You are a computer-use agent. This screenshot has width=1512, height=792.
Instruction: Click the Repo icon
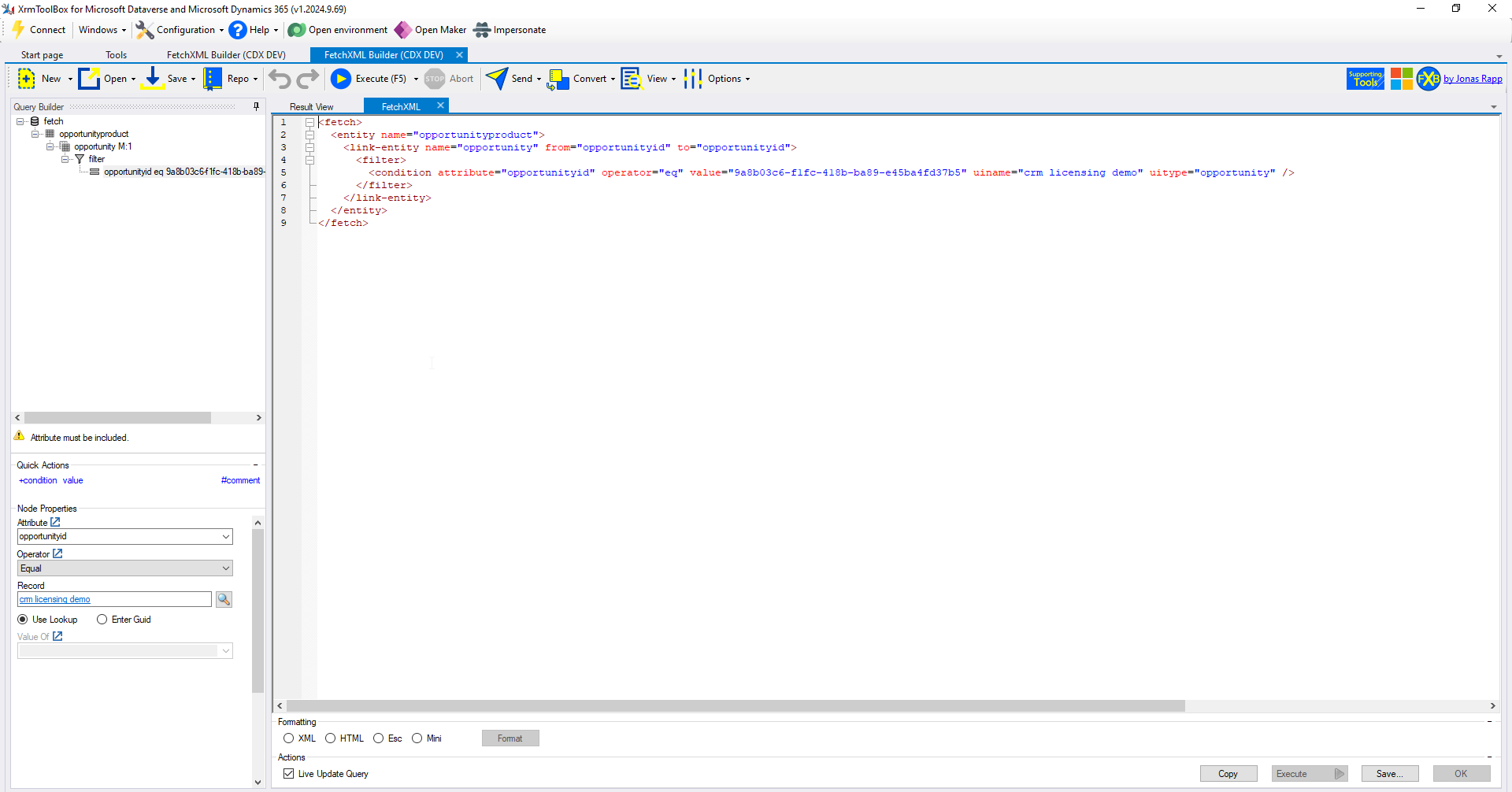coord(213,79)
